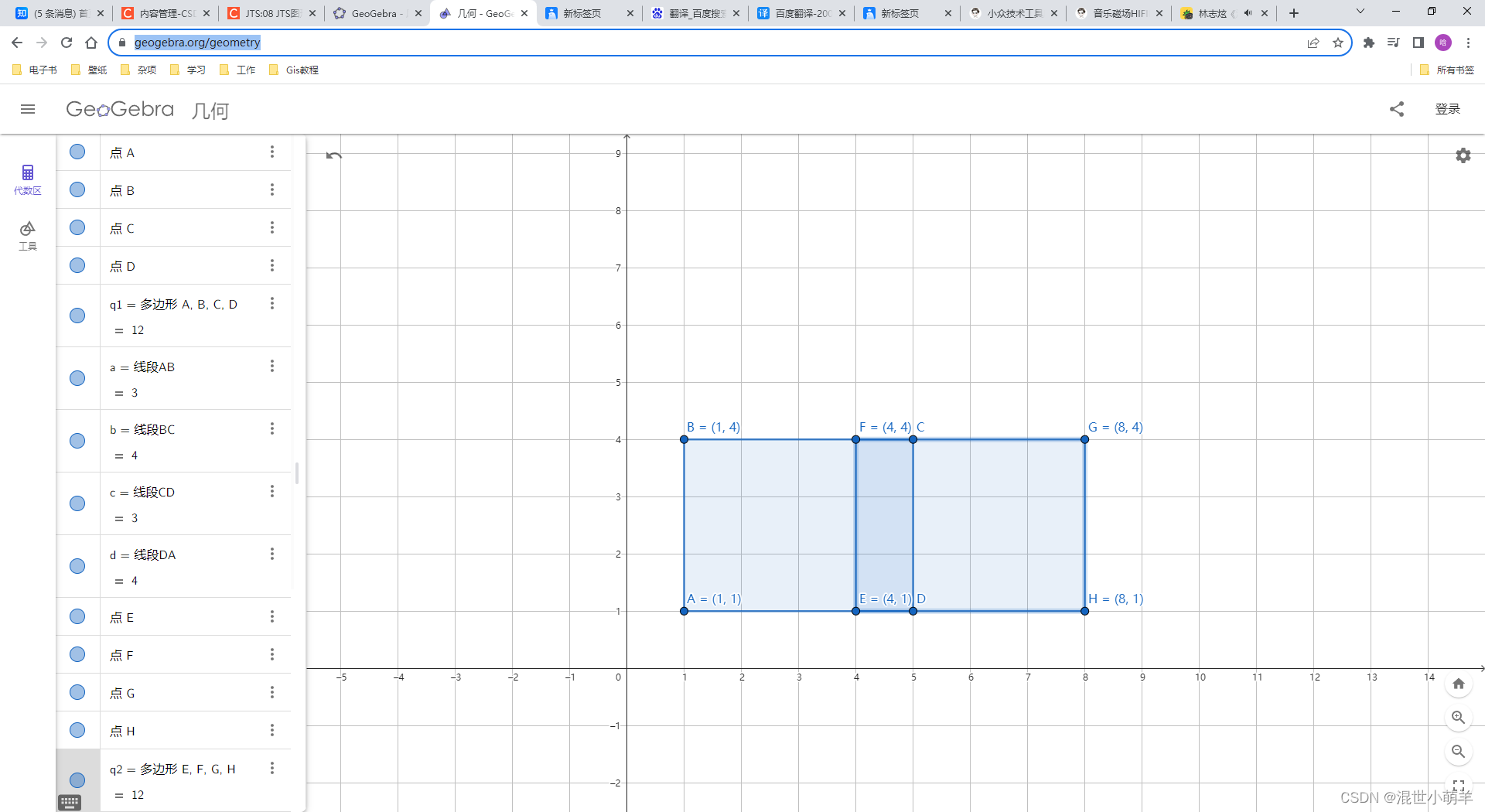Toggle visibility of polygon q2
The height and width of the screenshot is (812, 1485).
point(77,780)
